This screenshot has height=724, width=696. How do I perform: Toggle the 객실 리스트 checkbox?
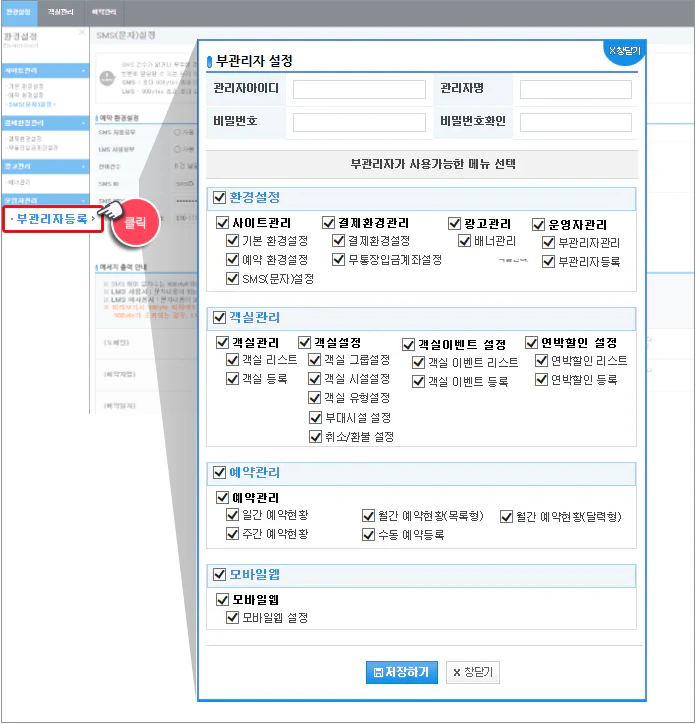[x=232, y=360]
